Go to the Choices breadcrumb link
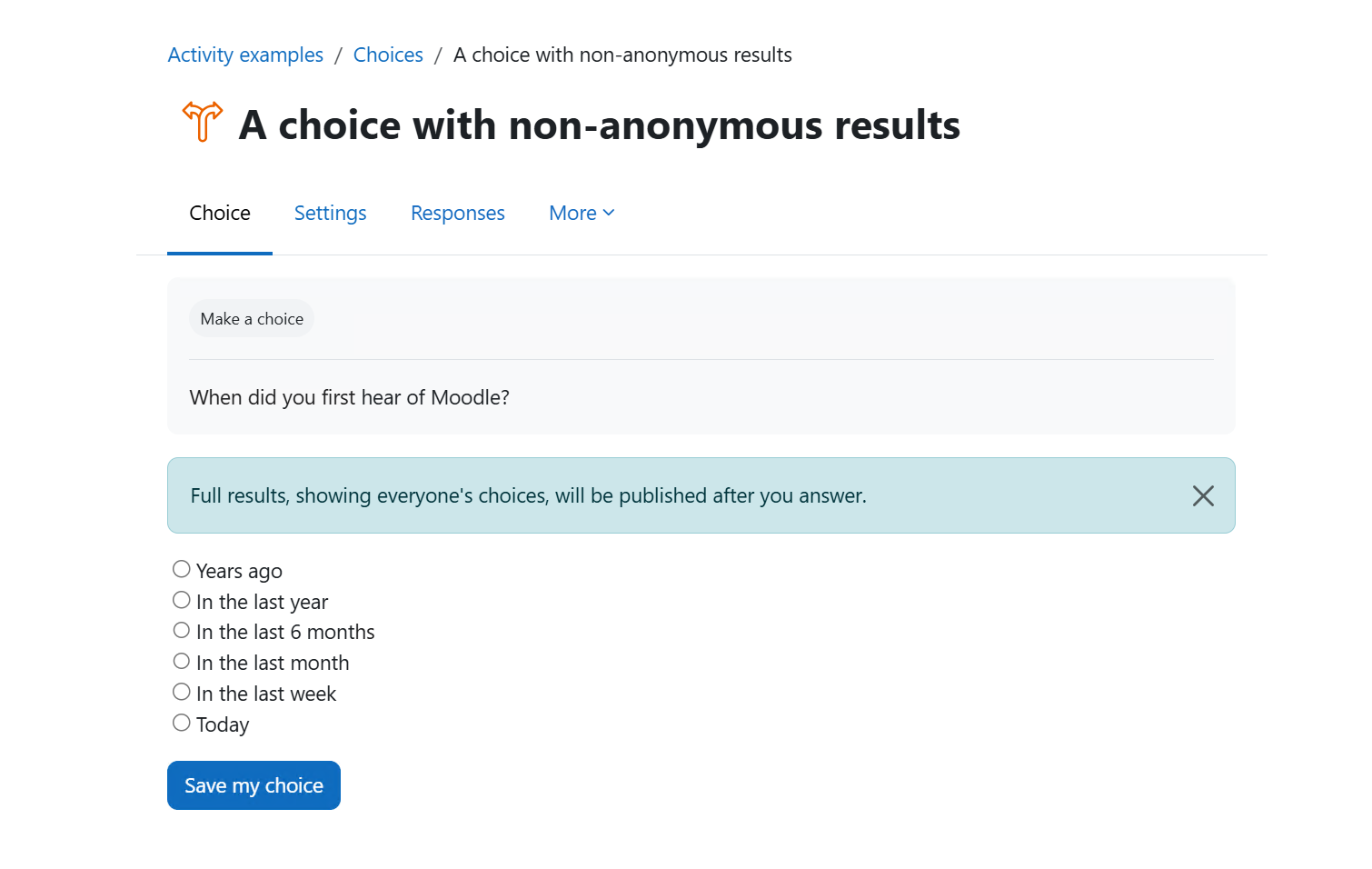Image resolution: width=1372 pixels, height=869 pixels. (x=388, y=55)
